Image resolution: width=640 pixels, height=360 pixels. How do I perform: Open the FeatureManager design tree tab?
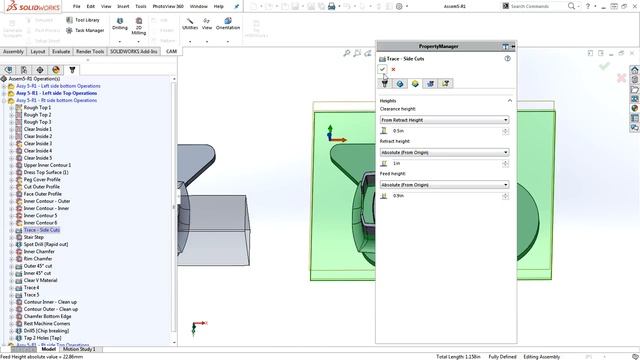tap(9, 70)
